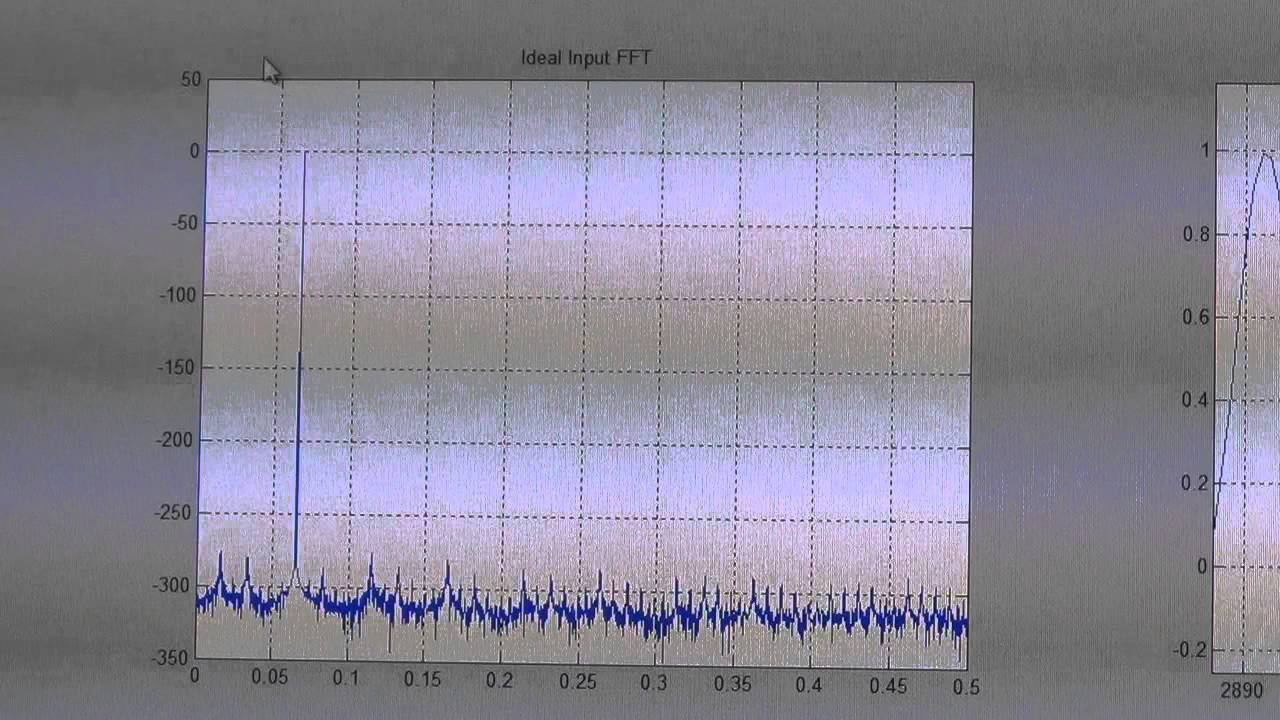Click x-axis label 0.4 on FFT plot
The image size is (1280, 720).
[x=809, y=685]
